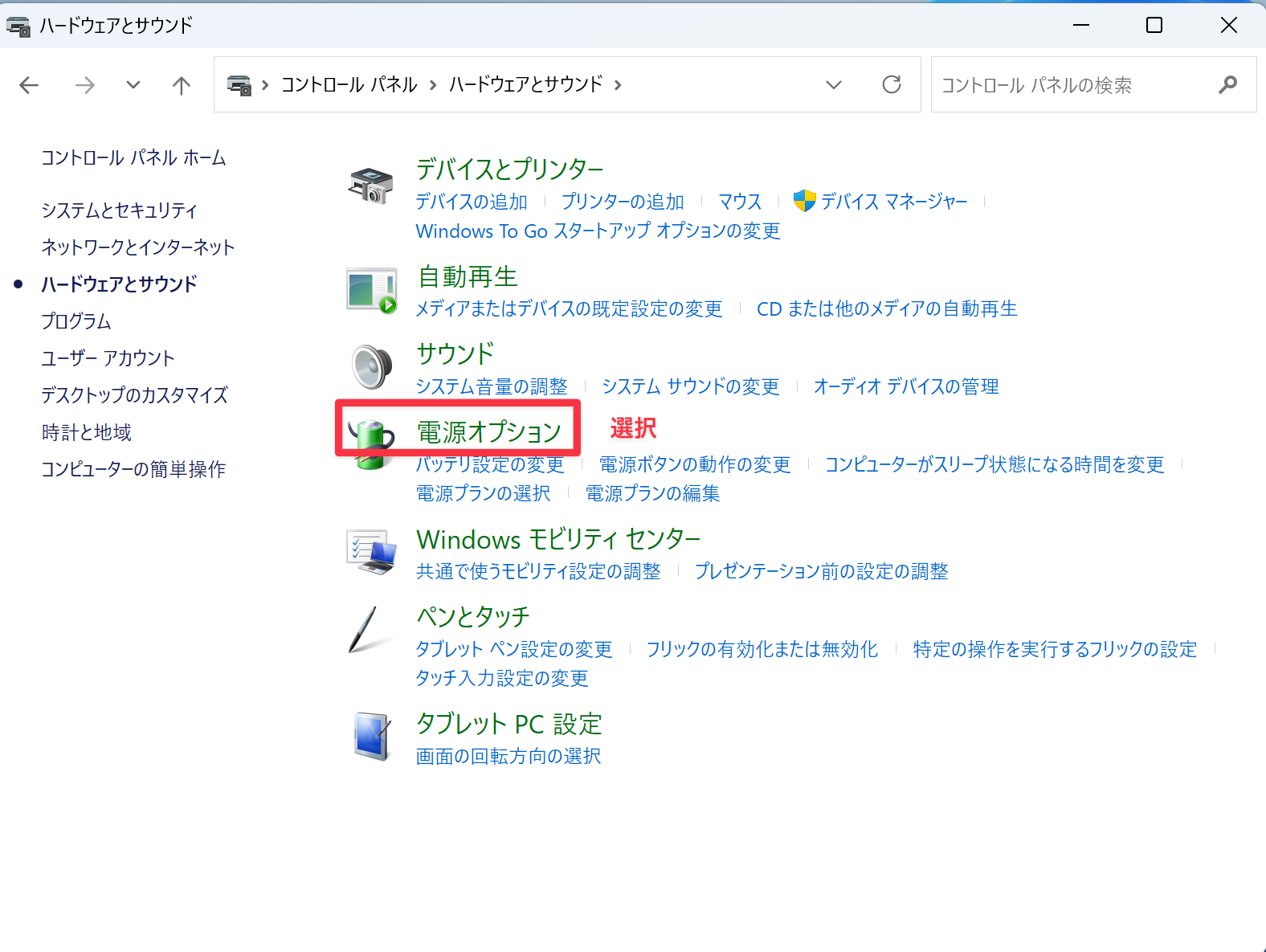Viewport: 1266px width, 952px height.
Task: Click the Sound speaker icon
Action: tap(371, 367)
